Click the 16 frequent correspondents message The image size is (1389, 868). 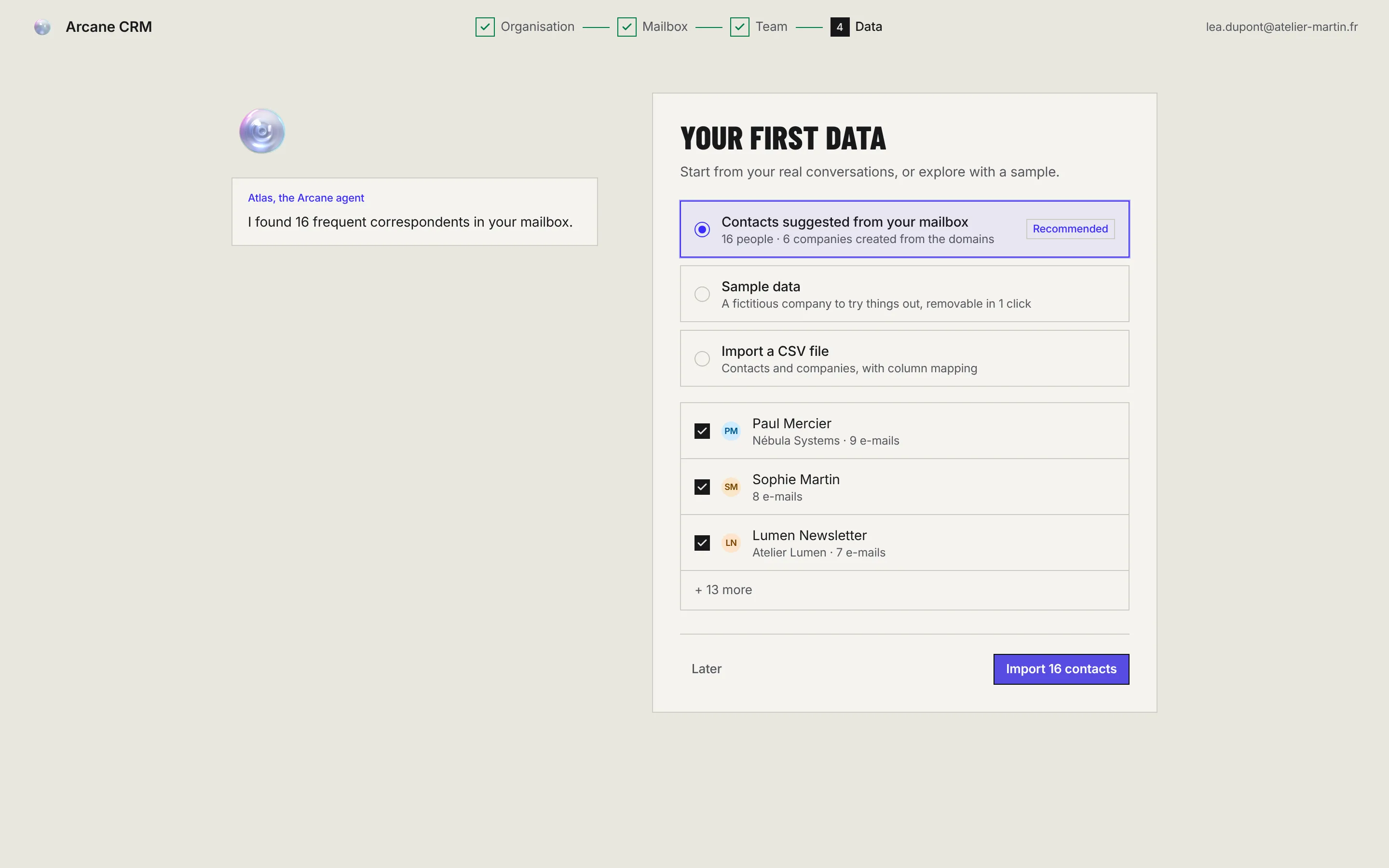click(x=410, y=222)
